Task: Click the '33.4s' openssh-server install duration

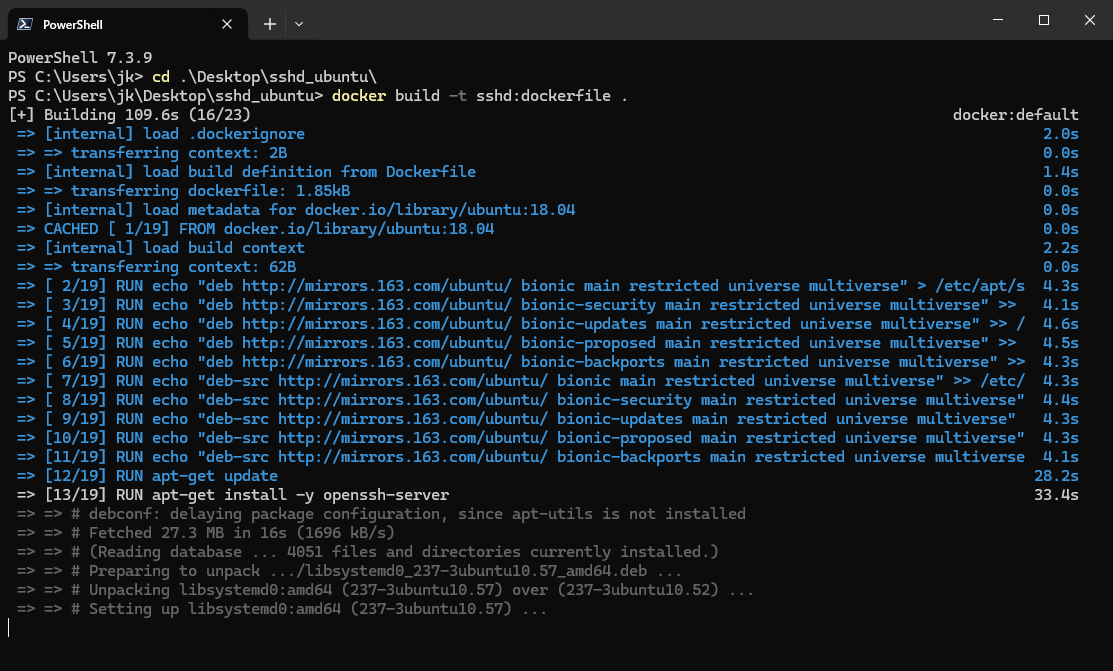Action: coord(1056,495)
